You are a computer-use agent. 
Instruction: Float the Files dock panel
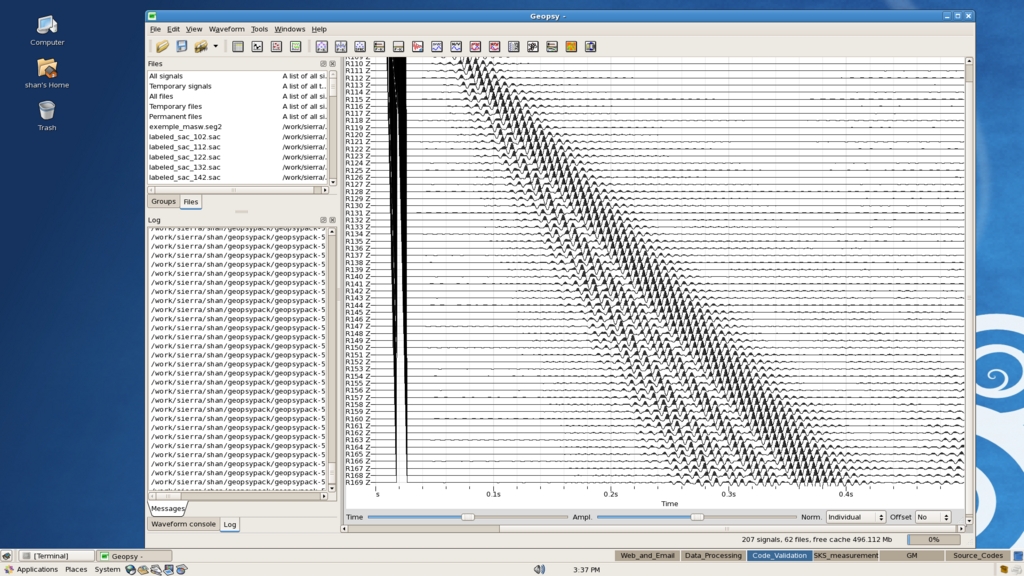point(323,63)
